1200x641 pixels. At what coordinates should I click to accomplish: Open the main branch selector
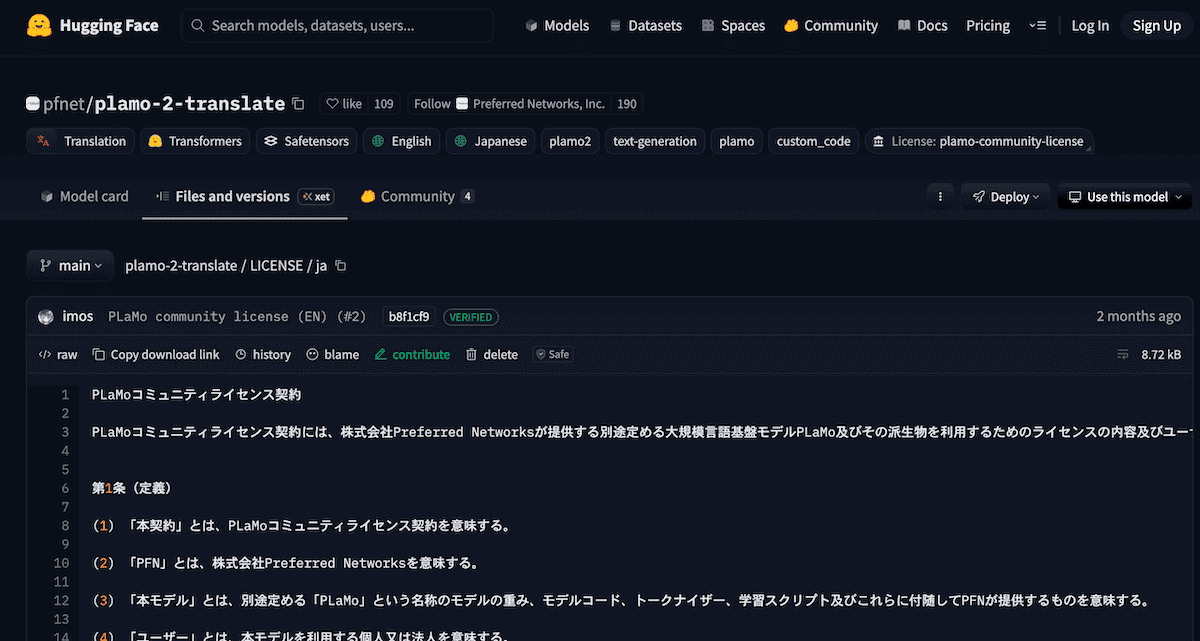70,265
